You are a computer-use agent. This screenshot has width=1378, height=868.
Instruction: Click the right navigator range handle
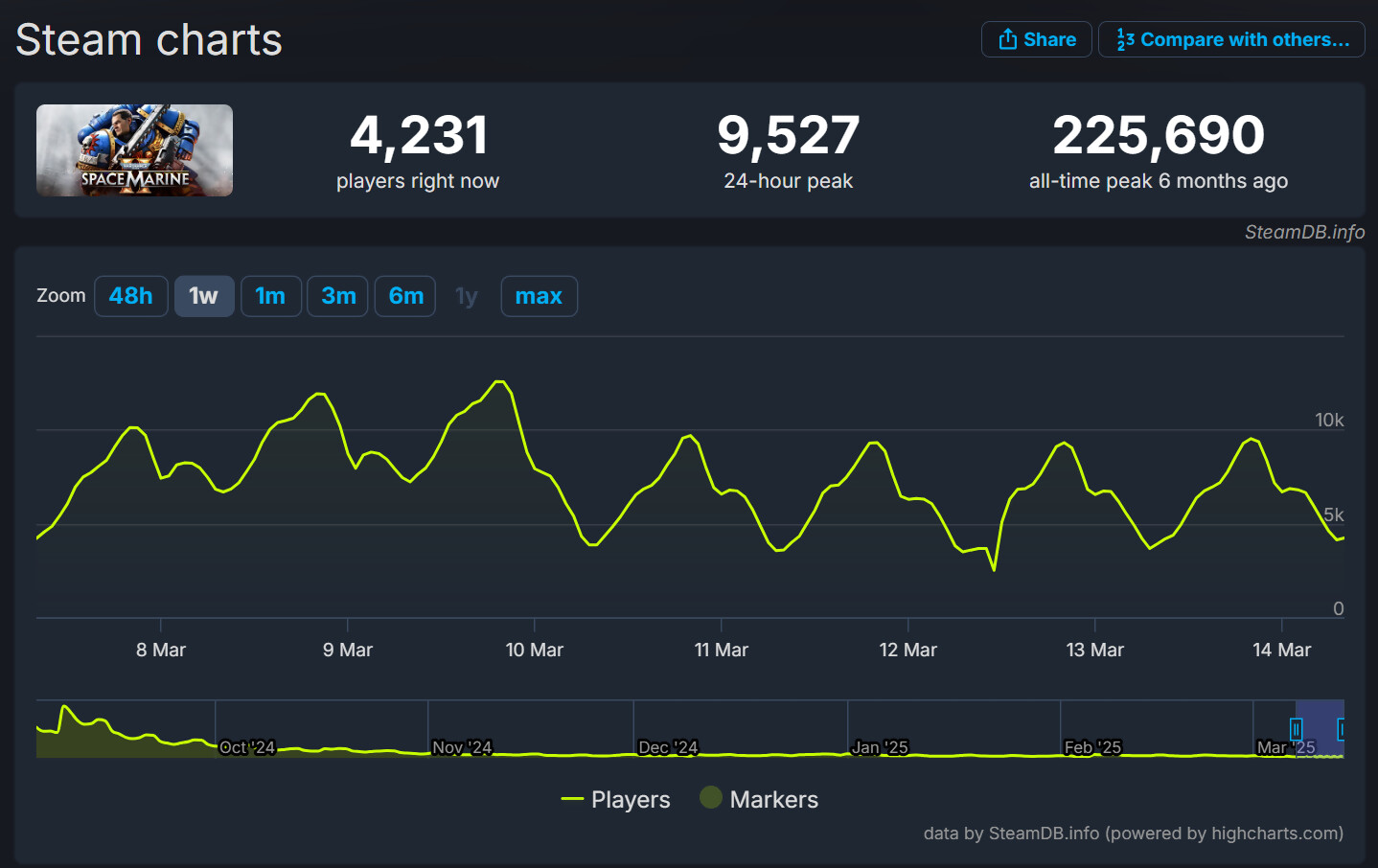coord(1342,729)
